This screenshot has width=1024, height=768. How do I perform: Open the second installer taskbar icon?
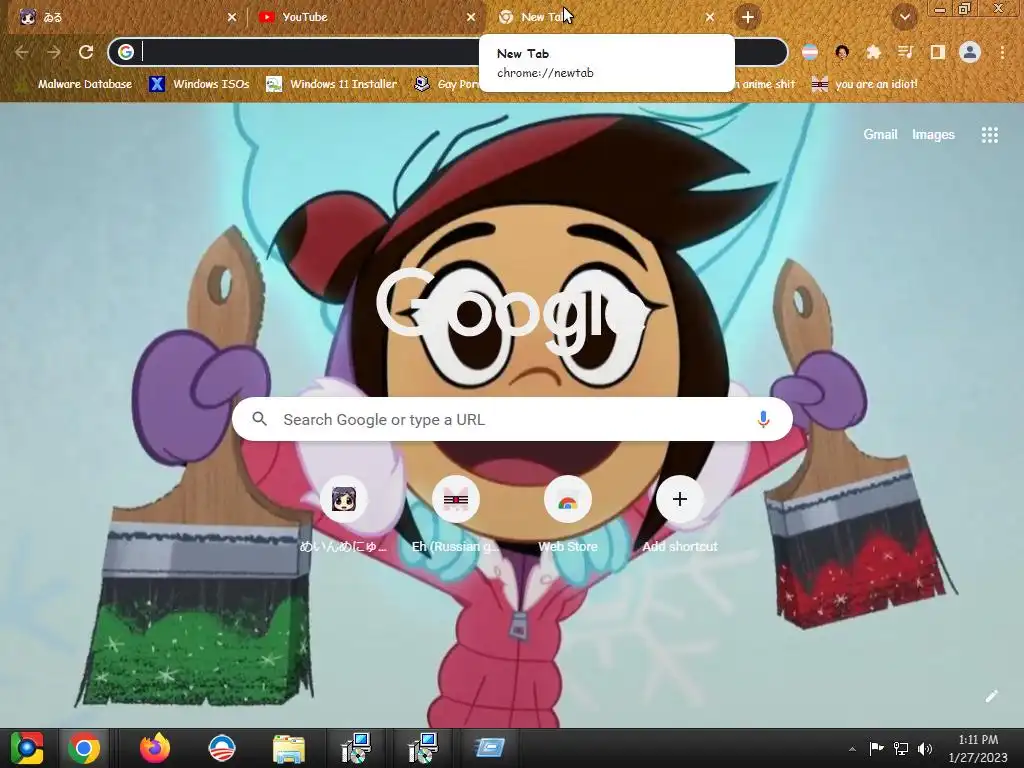[423, 748]
